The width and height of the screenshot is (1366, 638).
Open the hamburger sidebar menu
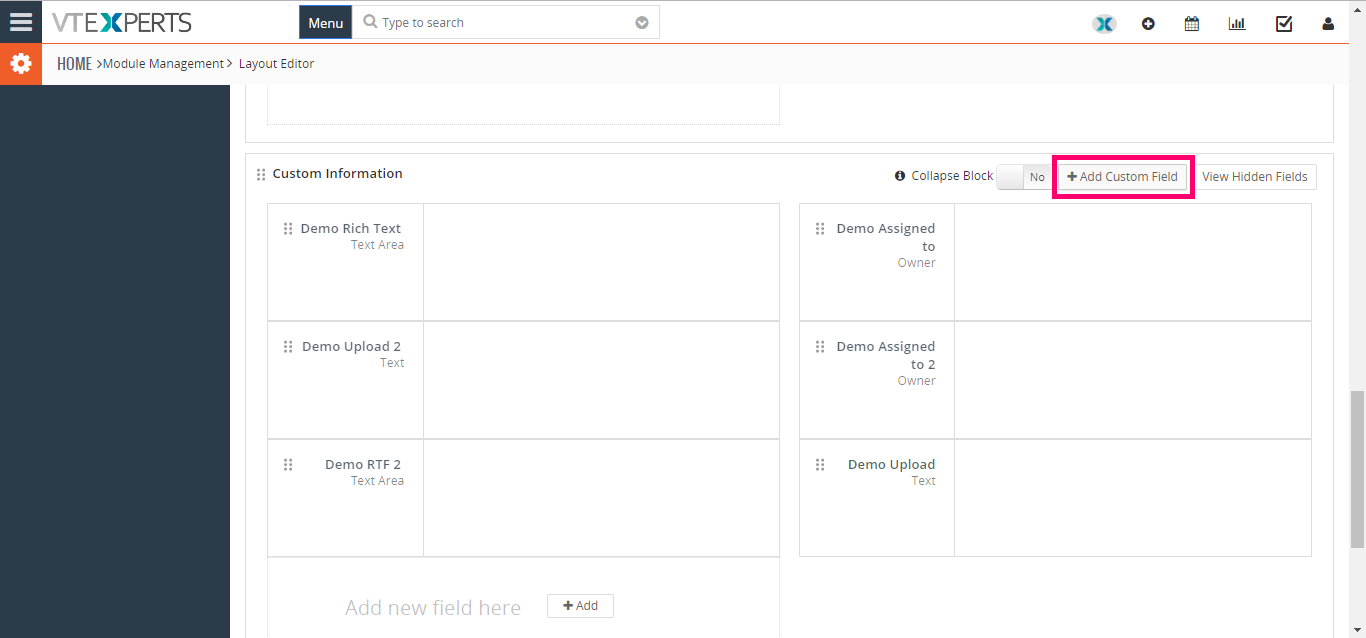tap(20, 22)
